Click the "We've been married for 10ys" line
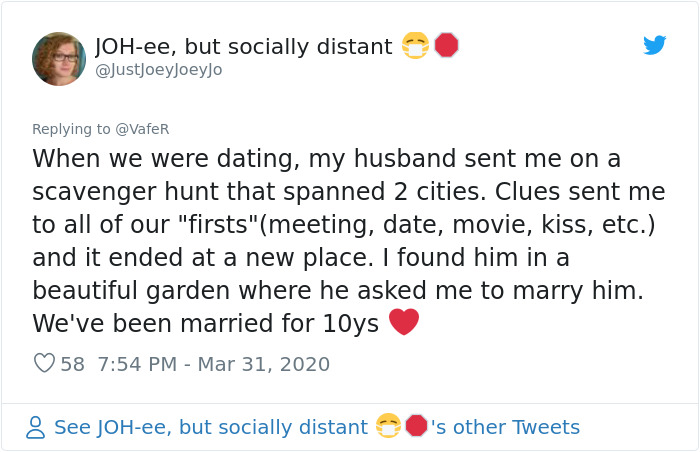700x452 pixels. click(x=205, y=323)
